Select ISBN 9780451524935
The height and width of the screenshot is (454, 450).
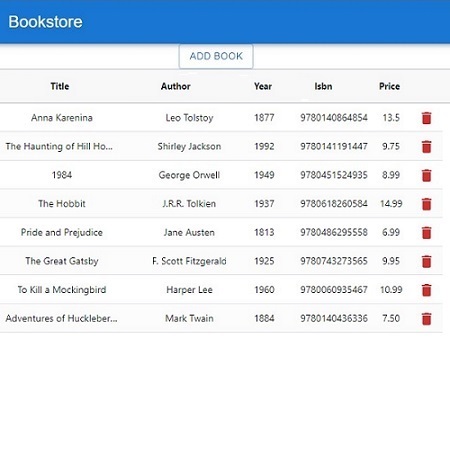(x=334, y=175)
